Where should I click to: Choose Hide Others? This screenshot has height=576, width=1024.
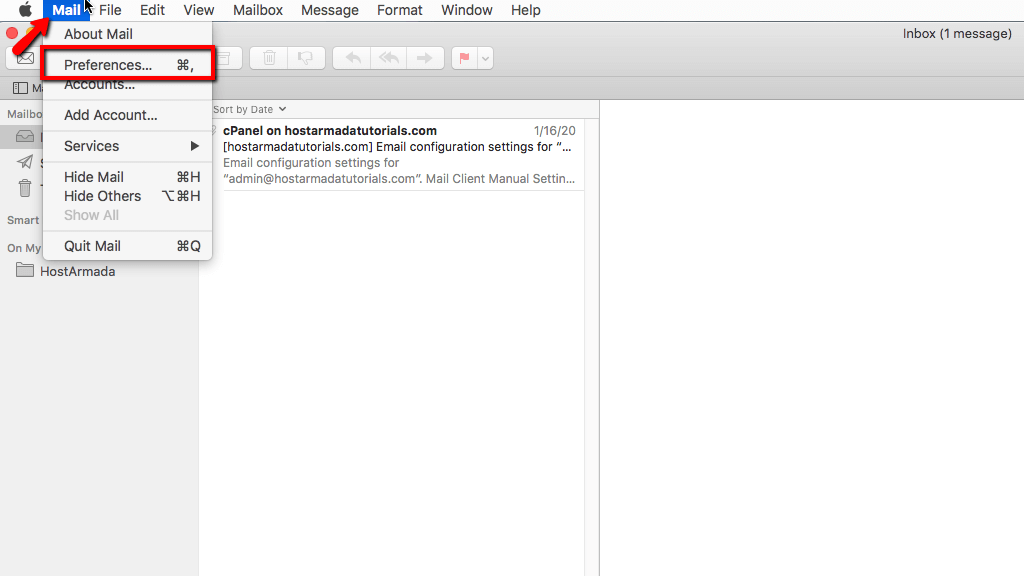point(127,196)
